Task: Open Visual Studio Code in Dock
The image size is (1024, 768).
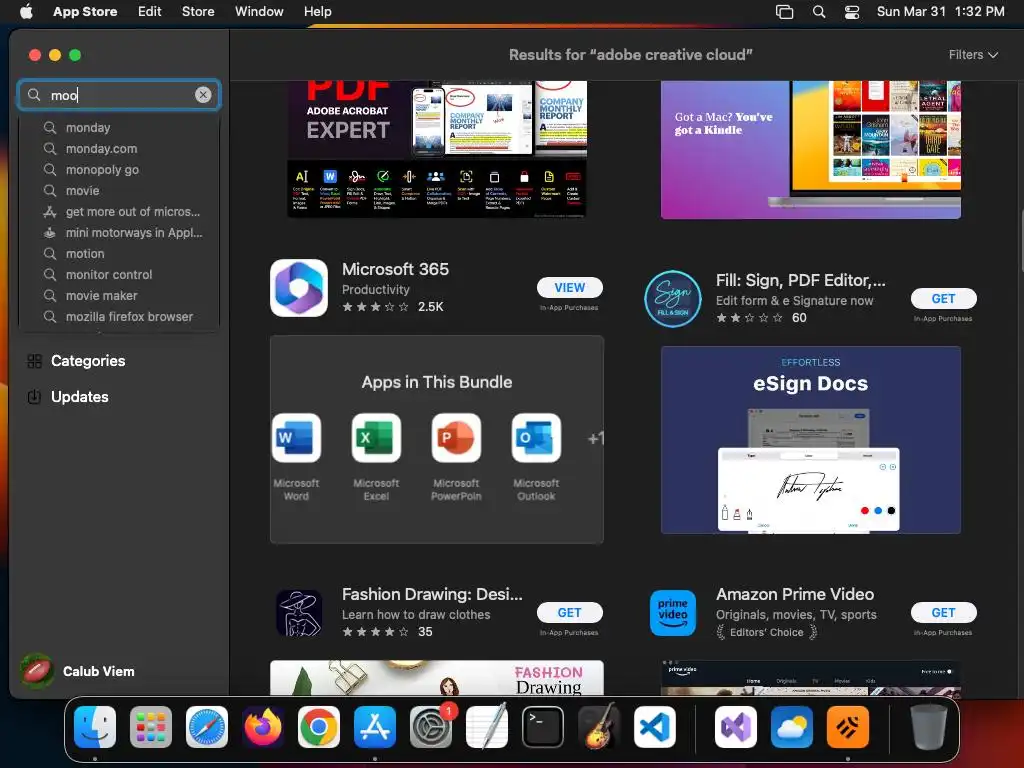Action: pyautogui.click(x=654, y=727)
